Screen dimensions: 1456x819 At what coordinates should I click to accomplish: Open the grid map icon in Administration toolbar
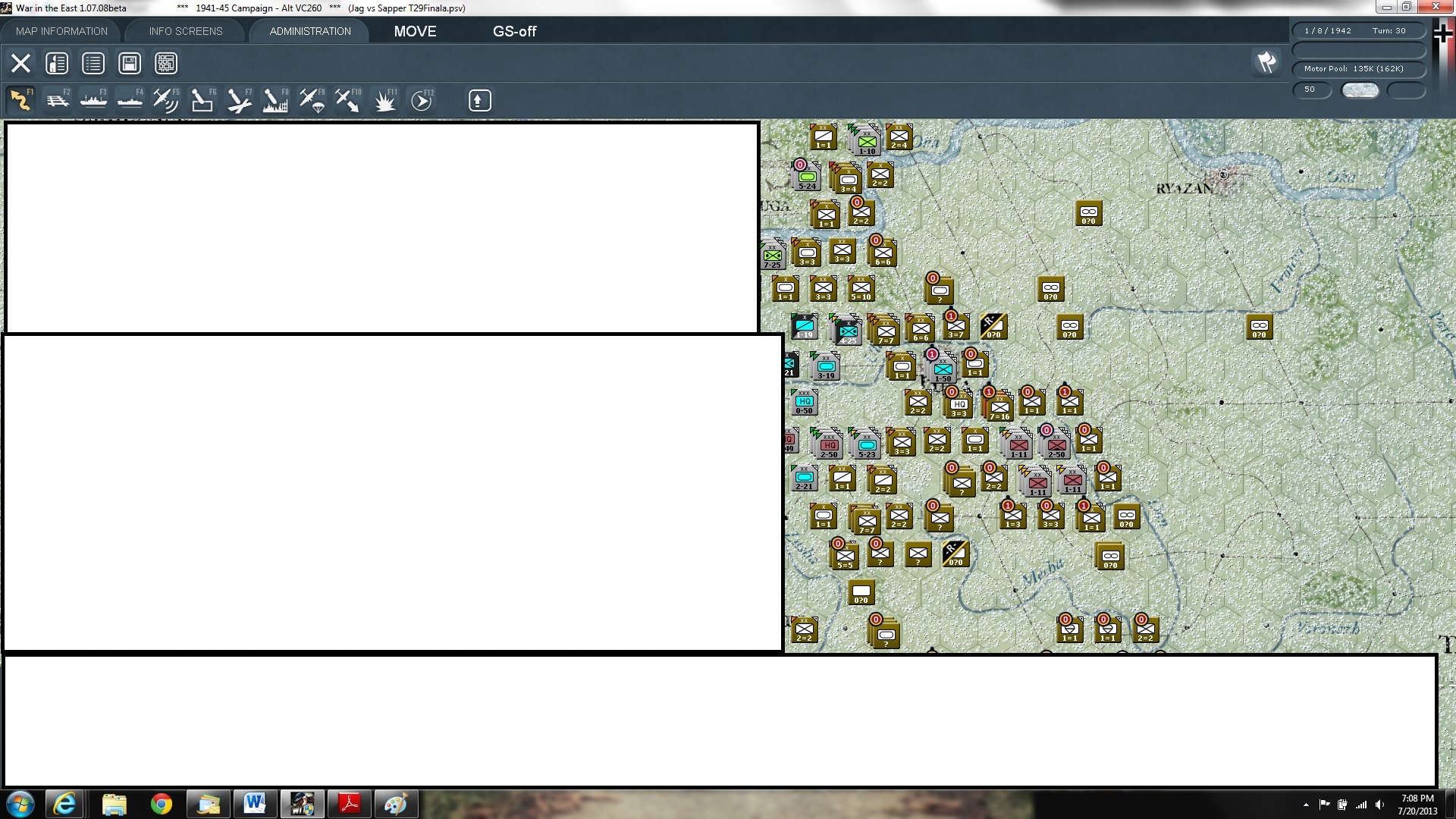click(166, 63)
